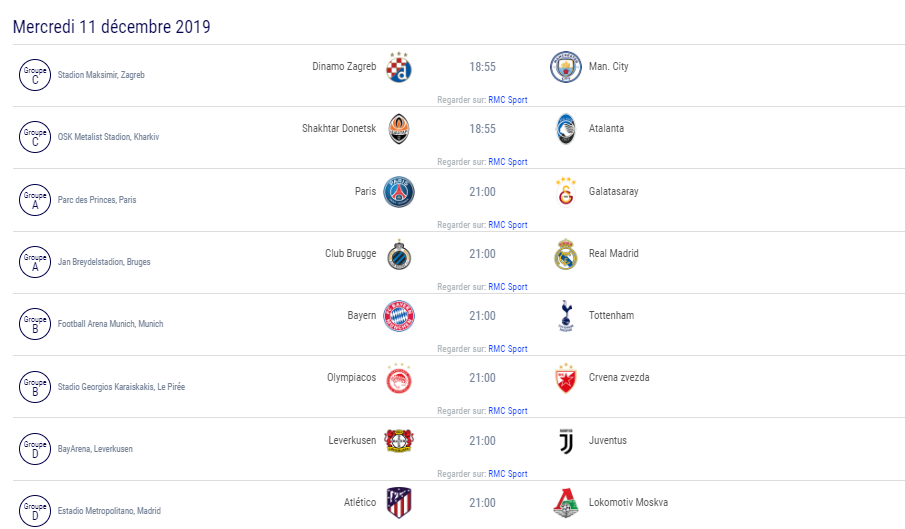Select the Atalanta club crest
Screen dimensions: 905x529
click(x=566, y=129)
